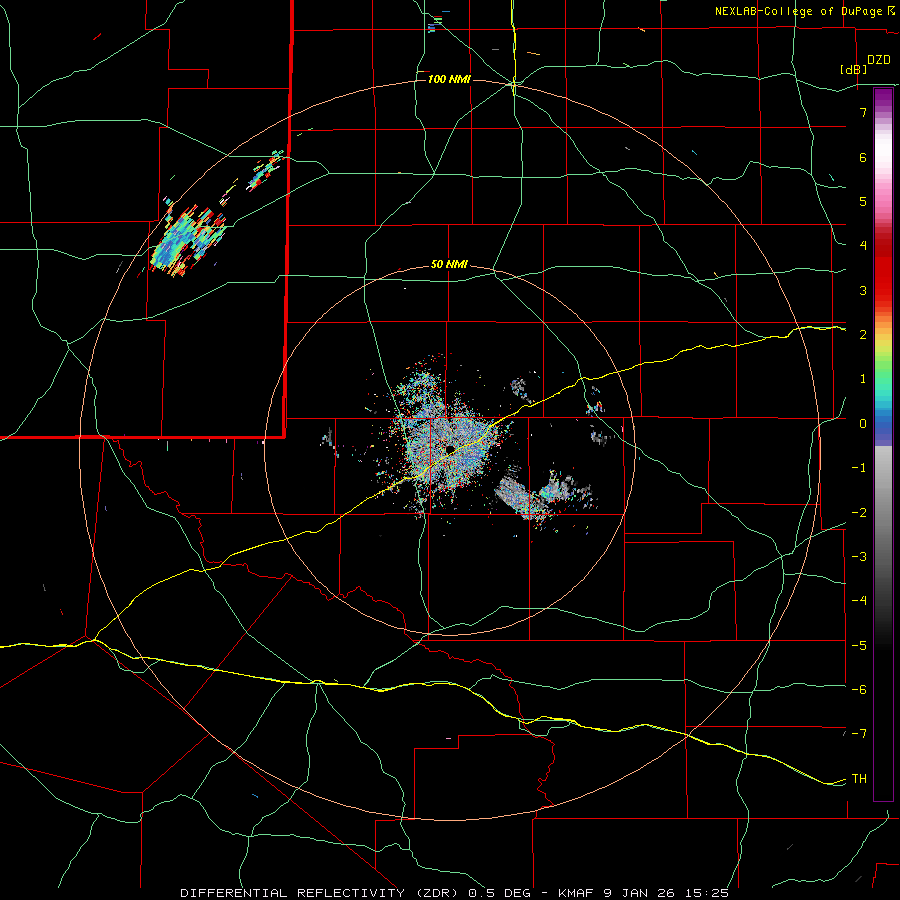Click the Differential Reflectivity caption at the bottom
This screenshot has width=900, height=900.
pyautogui.click(x=454, y=893)
